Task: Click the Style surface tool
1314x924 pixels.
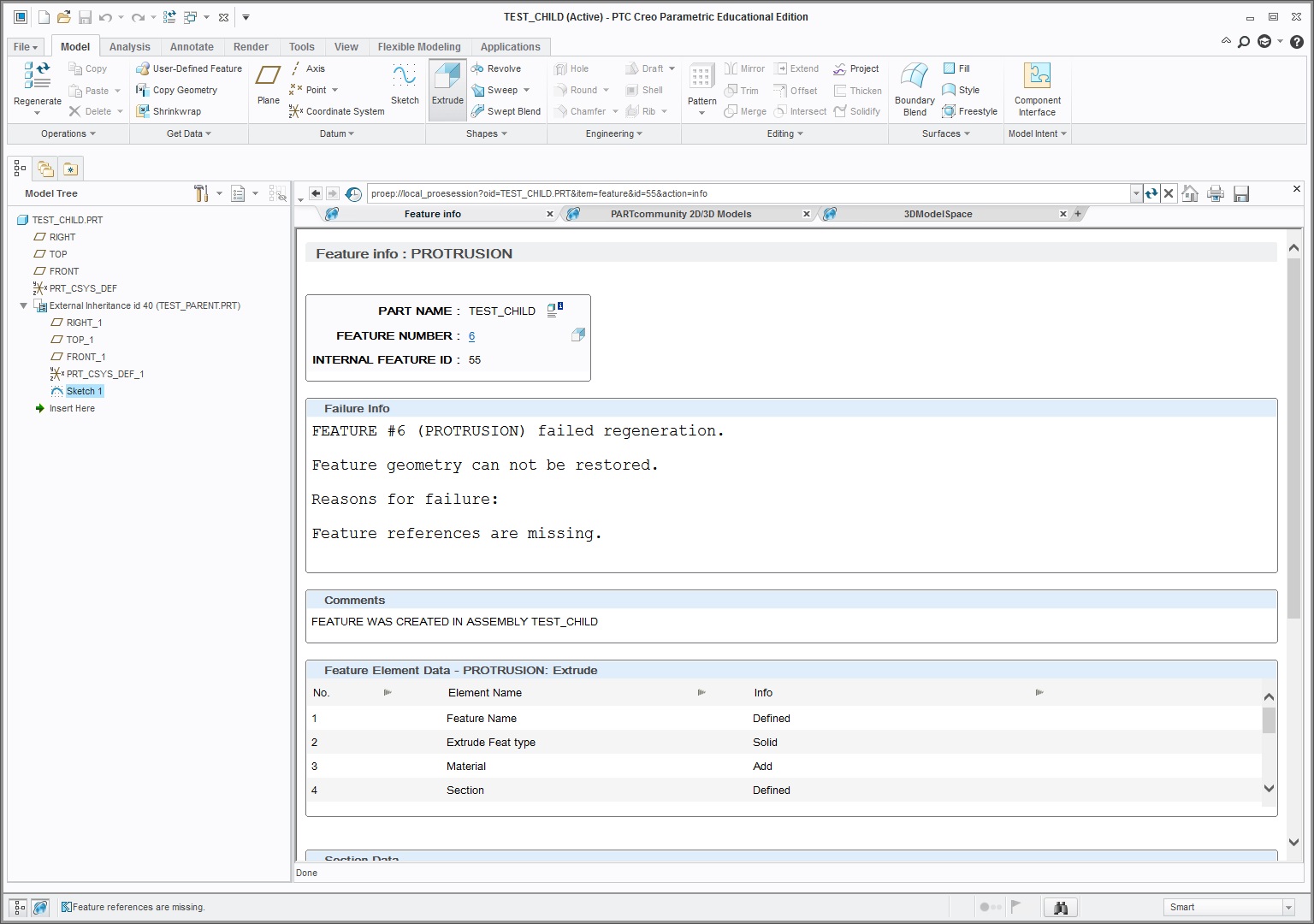Action: coord(961,90)
